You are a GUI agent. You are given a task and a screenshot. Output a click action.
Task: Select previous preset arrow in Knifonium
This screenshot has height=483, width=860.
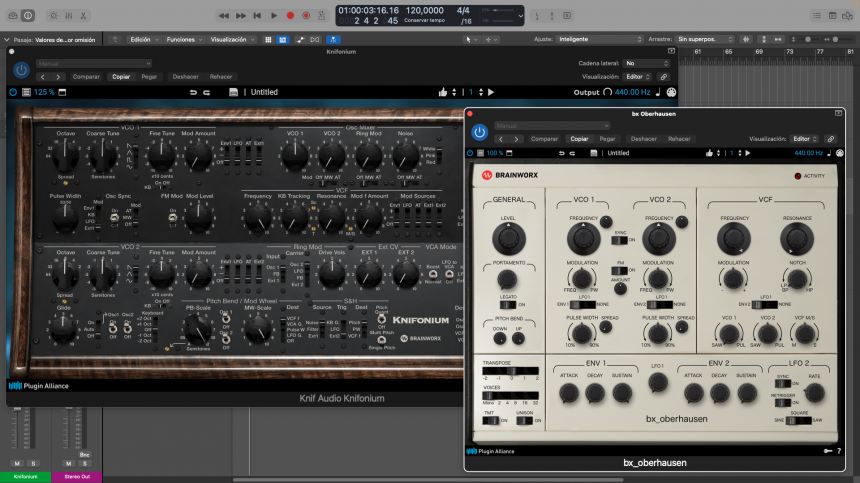43,77
